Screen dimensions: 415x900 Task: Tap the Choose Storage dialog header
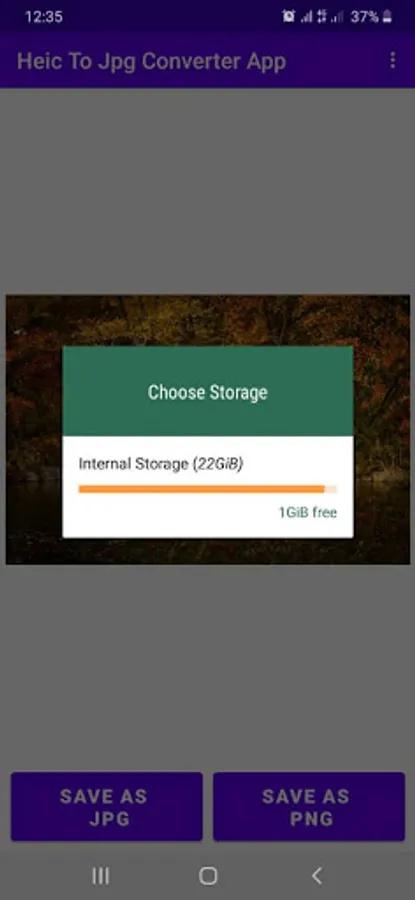[x=207, y=391]
